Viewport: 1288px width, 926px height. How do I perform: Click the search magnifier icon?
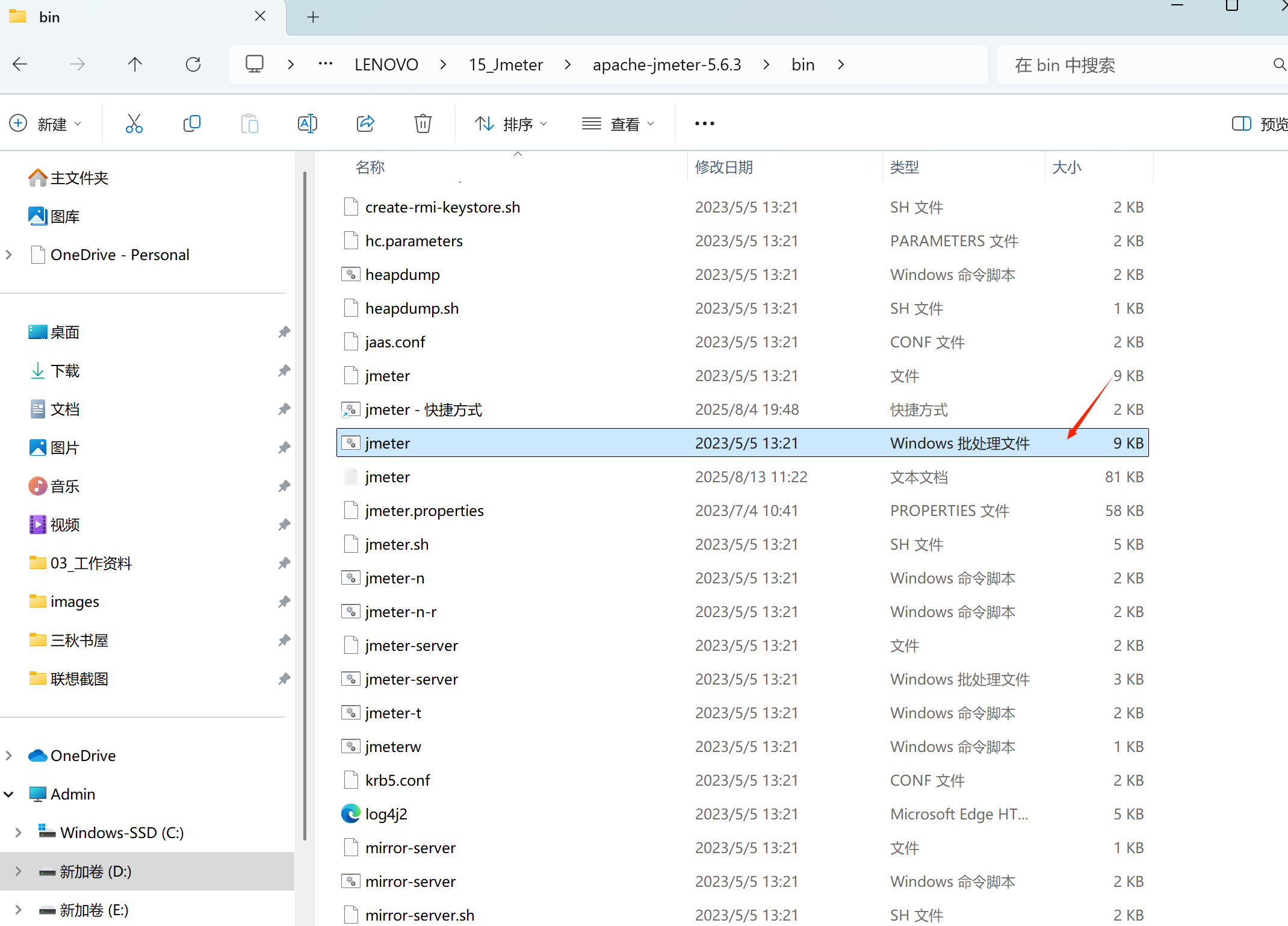coord(1280,64)
